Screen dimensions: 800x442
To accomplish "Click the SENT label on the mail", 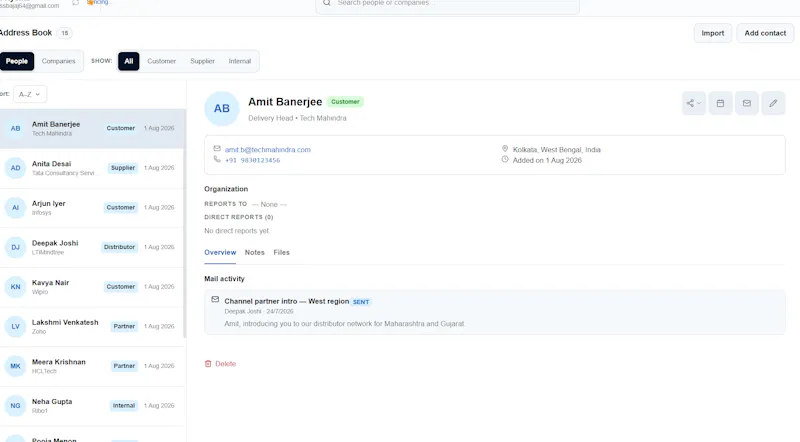I will click(x=361, y=302).
